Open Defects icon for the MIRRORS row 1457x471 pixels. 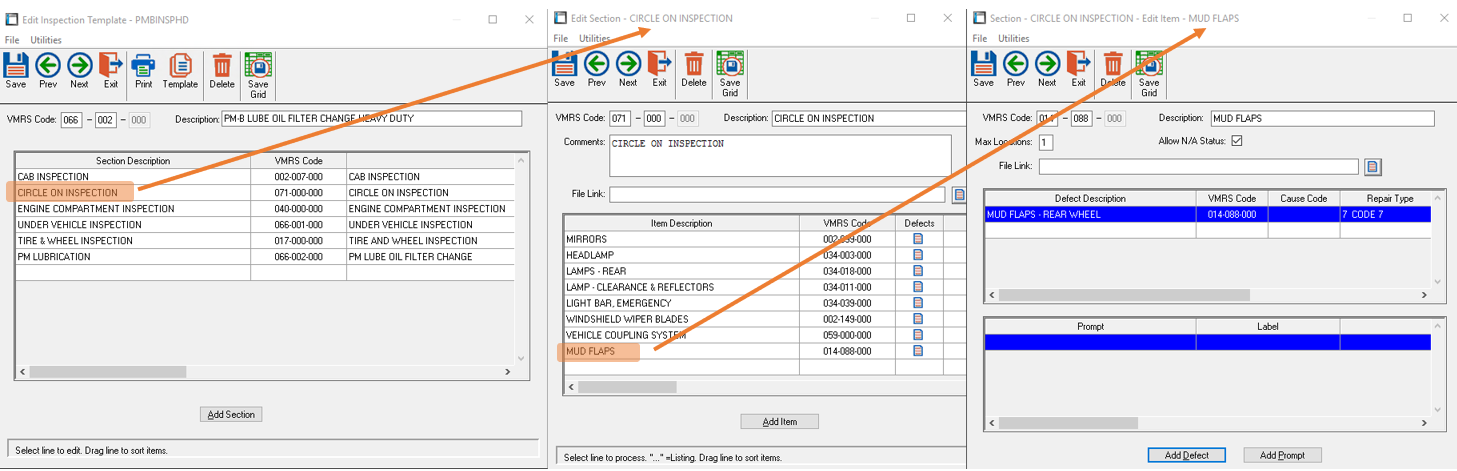pyautogui.click(x=918, y=239)
